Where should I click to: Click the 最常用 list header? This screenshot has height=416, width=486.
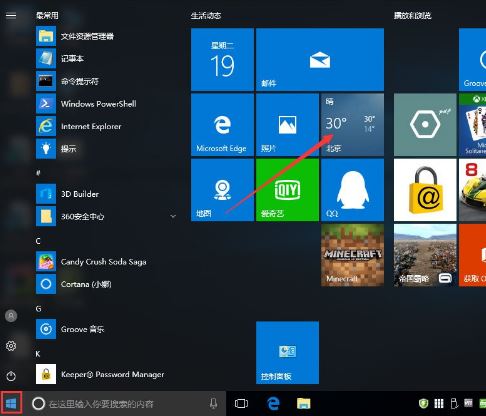coord(47,15)
